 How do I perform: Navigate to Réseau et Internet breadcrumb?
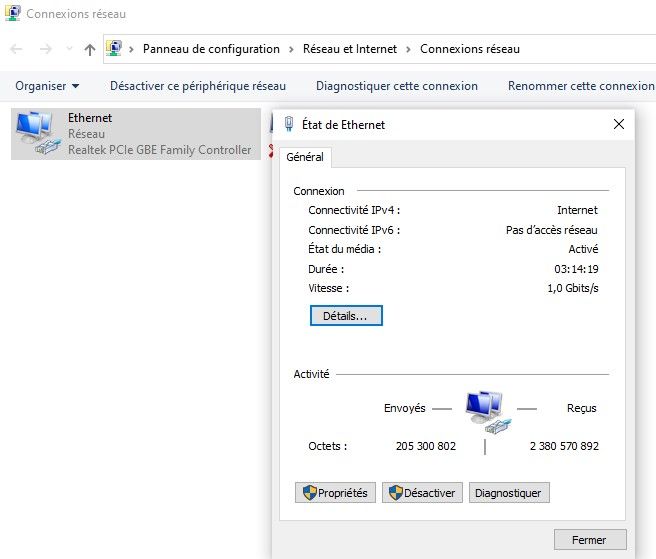coord(348,49)
